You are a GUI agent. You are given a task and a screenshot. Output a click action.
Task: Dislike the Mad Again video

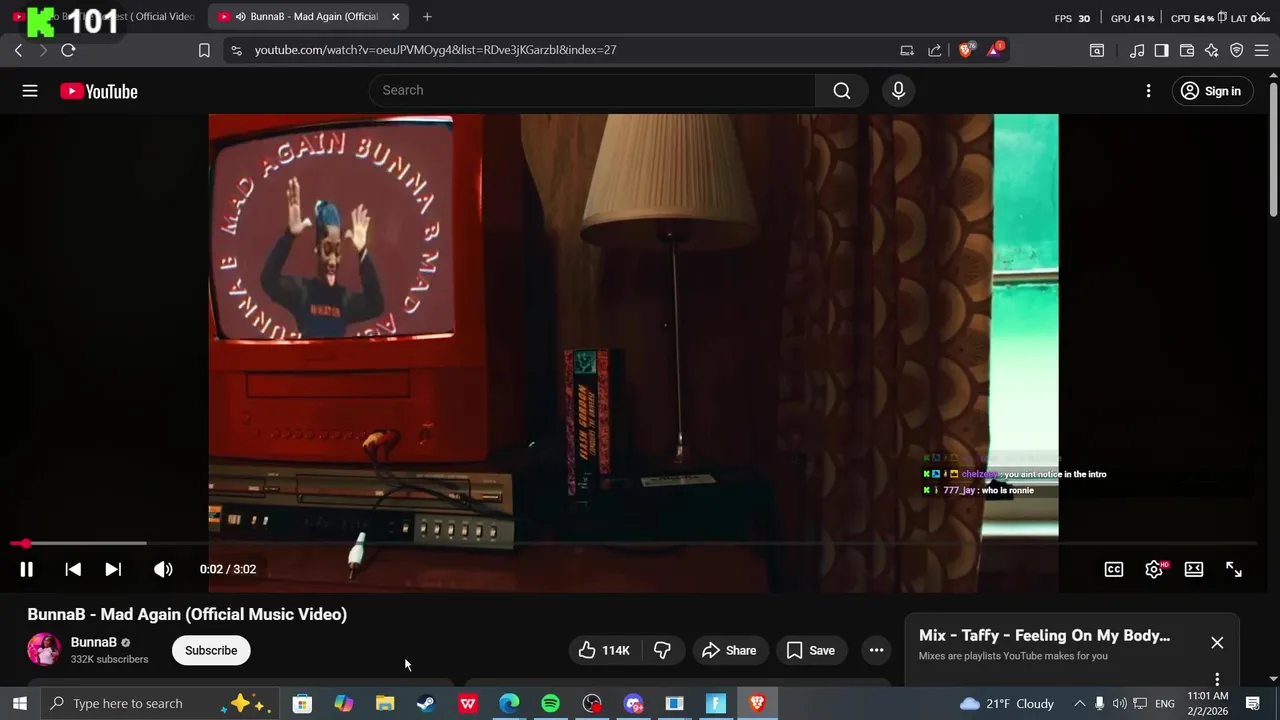662,650
